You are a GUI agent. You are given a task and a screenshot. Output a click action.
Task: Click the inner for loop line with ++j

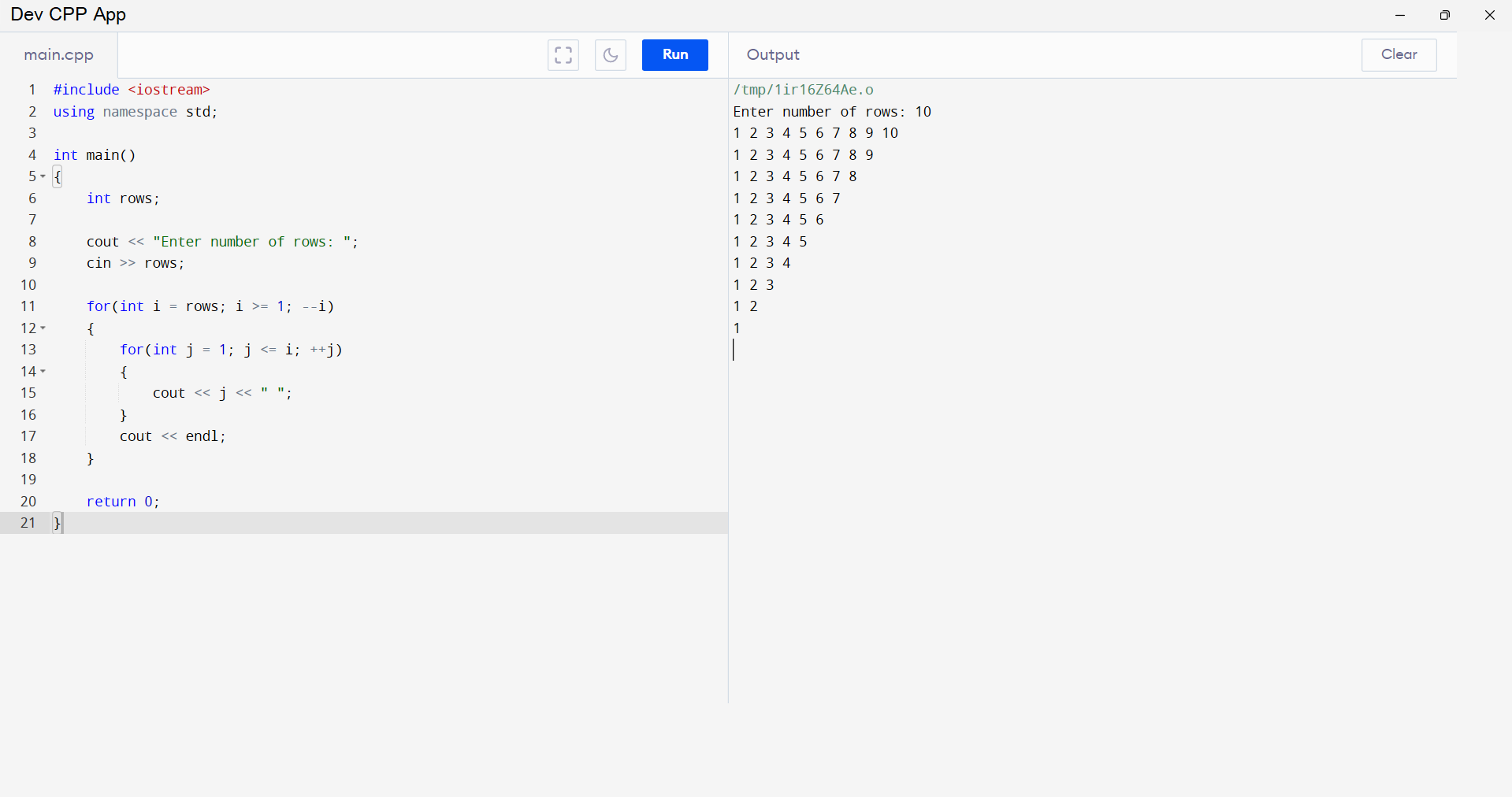[x=231, y=350]
